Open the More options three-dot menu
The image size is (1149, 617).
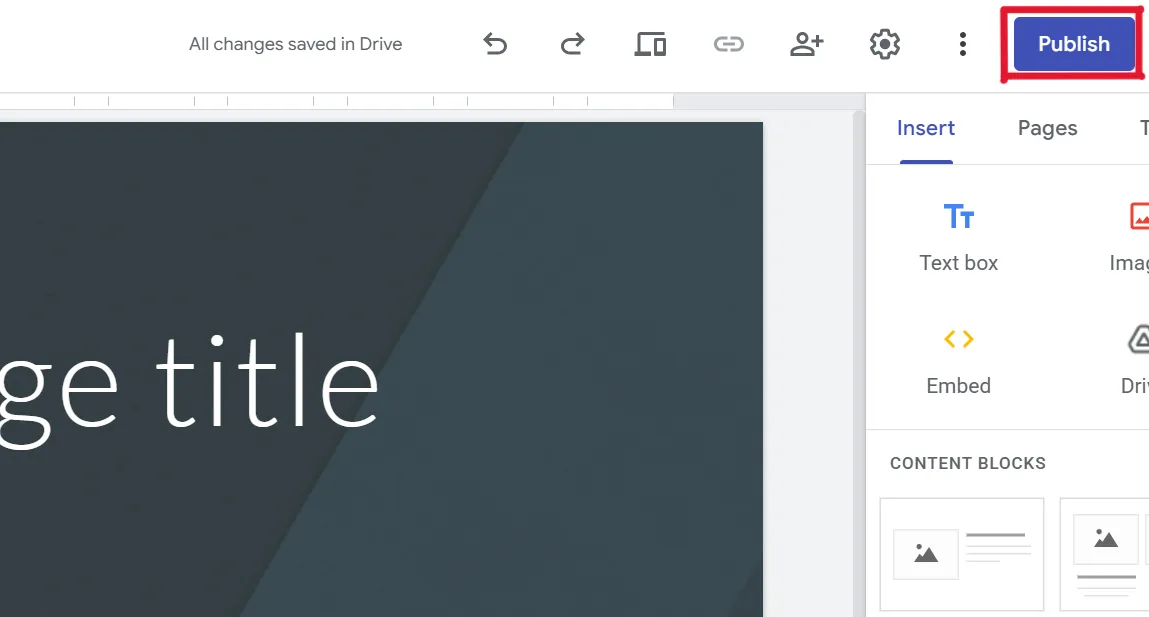tap(962, 44)
